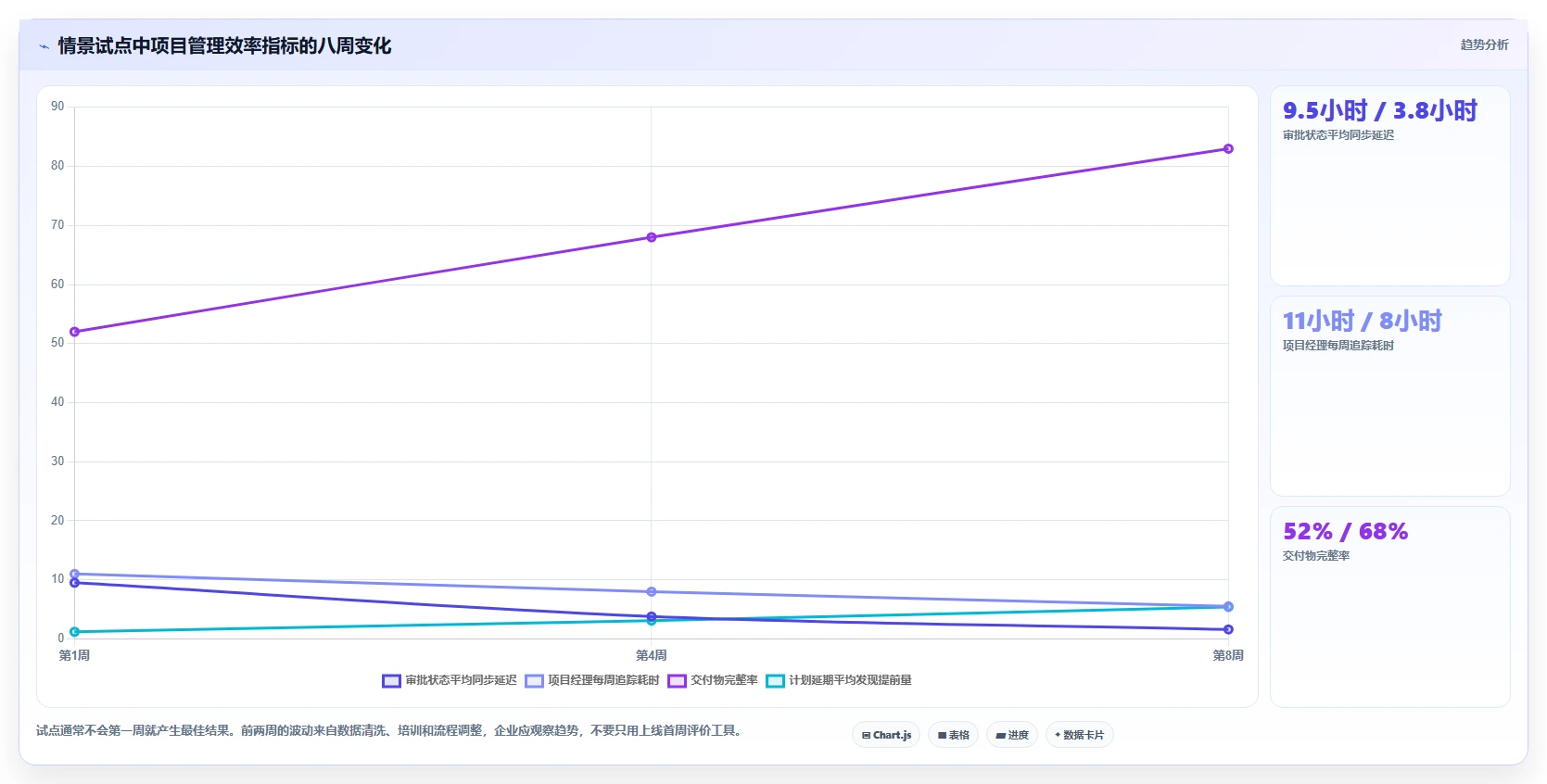Click the 第4周 x-axis label
The image size is (1547, 784).
pos(652,656)
